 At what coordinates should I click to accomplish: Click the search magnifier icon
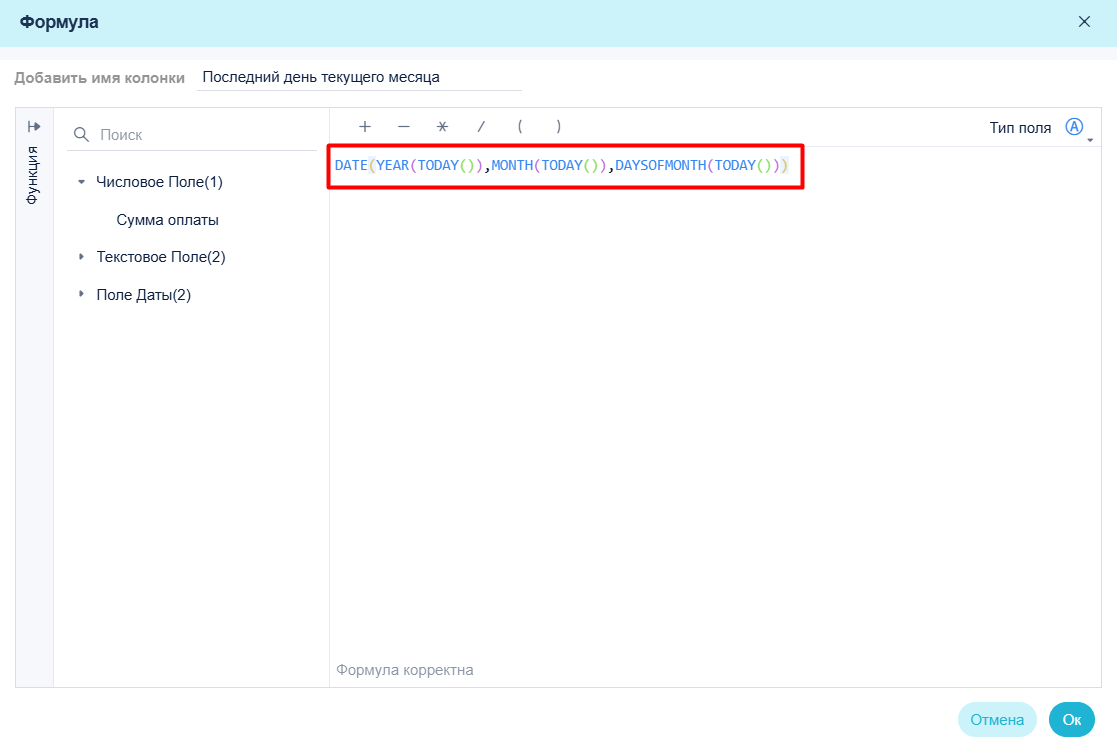coord(81,135)
